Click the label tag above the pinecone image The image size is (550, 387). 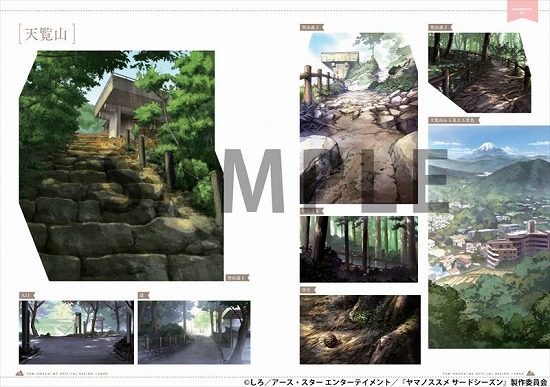click(x=308, y=290)
